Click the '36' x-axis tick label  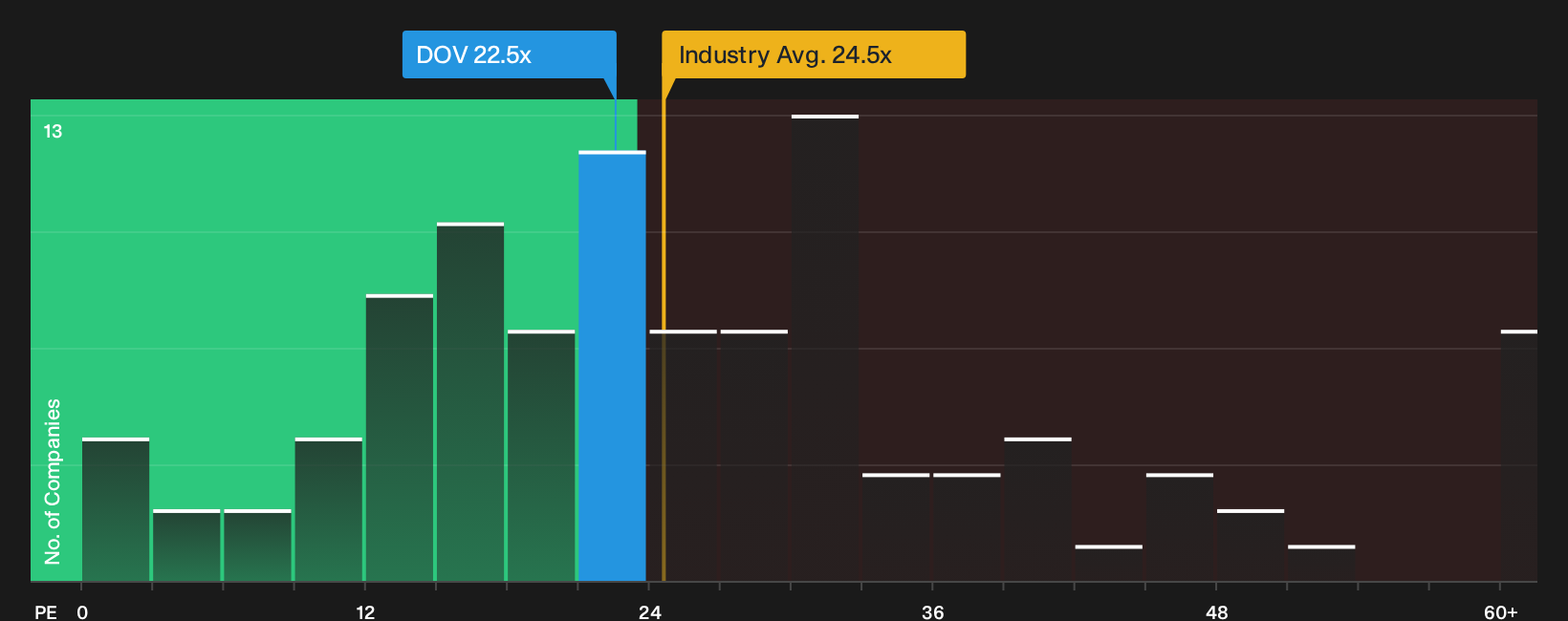tap(933, 612)
